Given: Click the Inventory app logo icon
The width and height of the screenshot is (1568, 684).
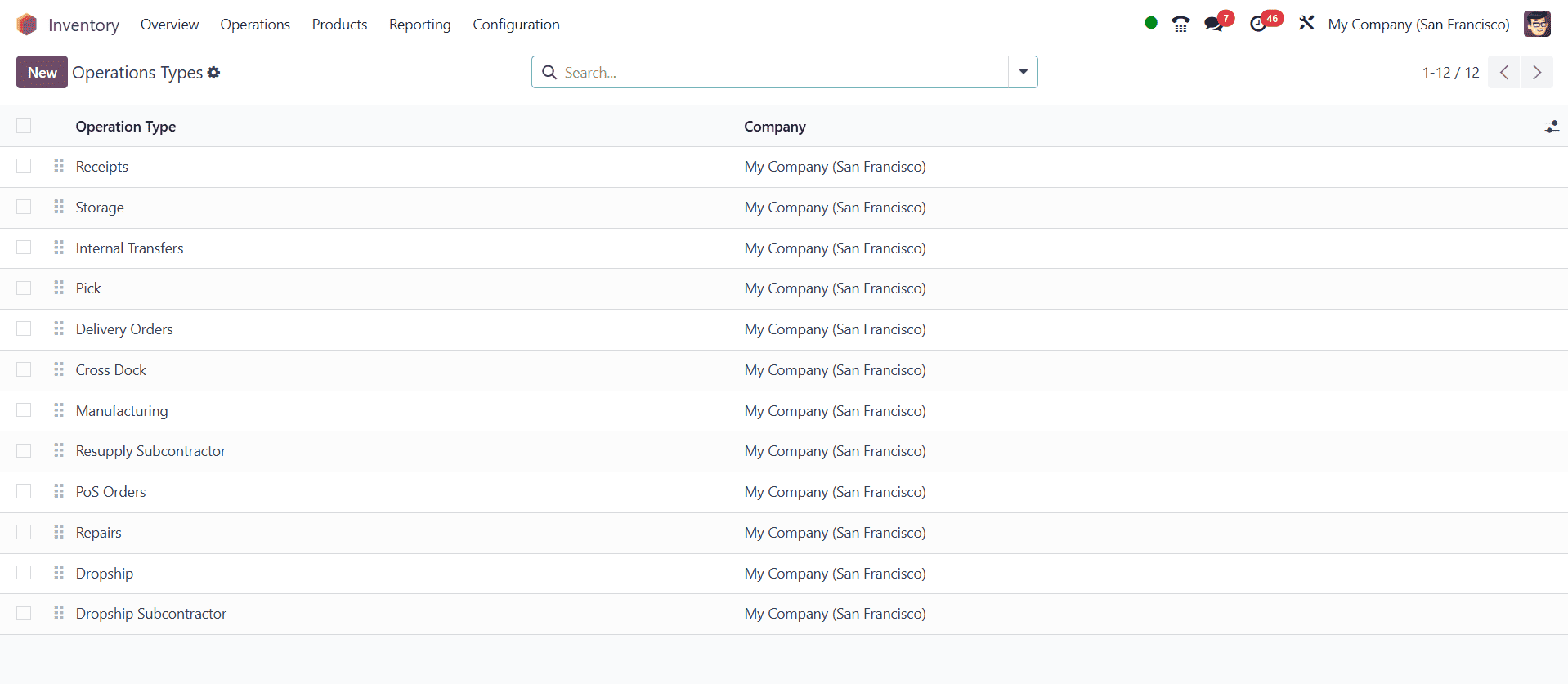Looking at the screenshot, I should tap(27, 25).
